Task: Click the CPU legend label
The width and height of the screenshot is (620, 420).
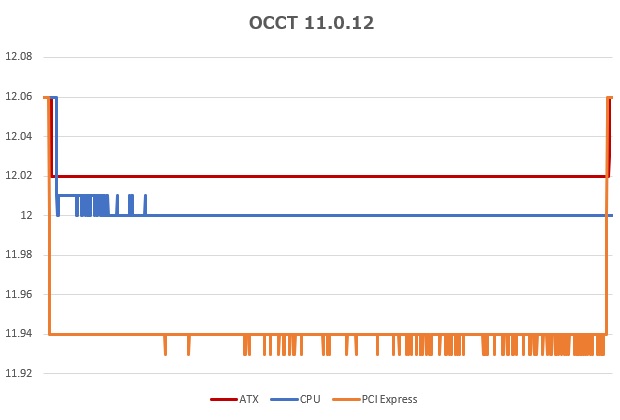Action: coord(310,399)
